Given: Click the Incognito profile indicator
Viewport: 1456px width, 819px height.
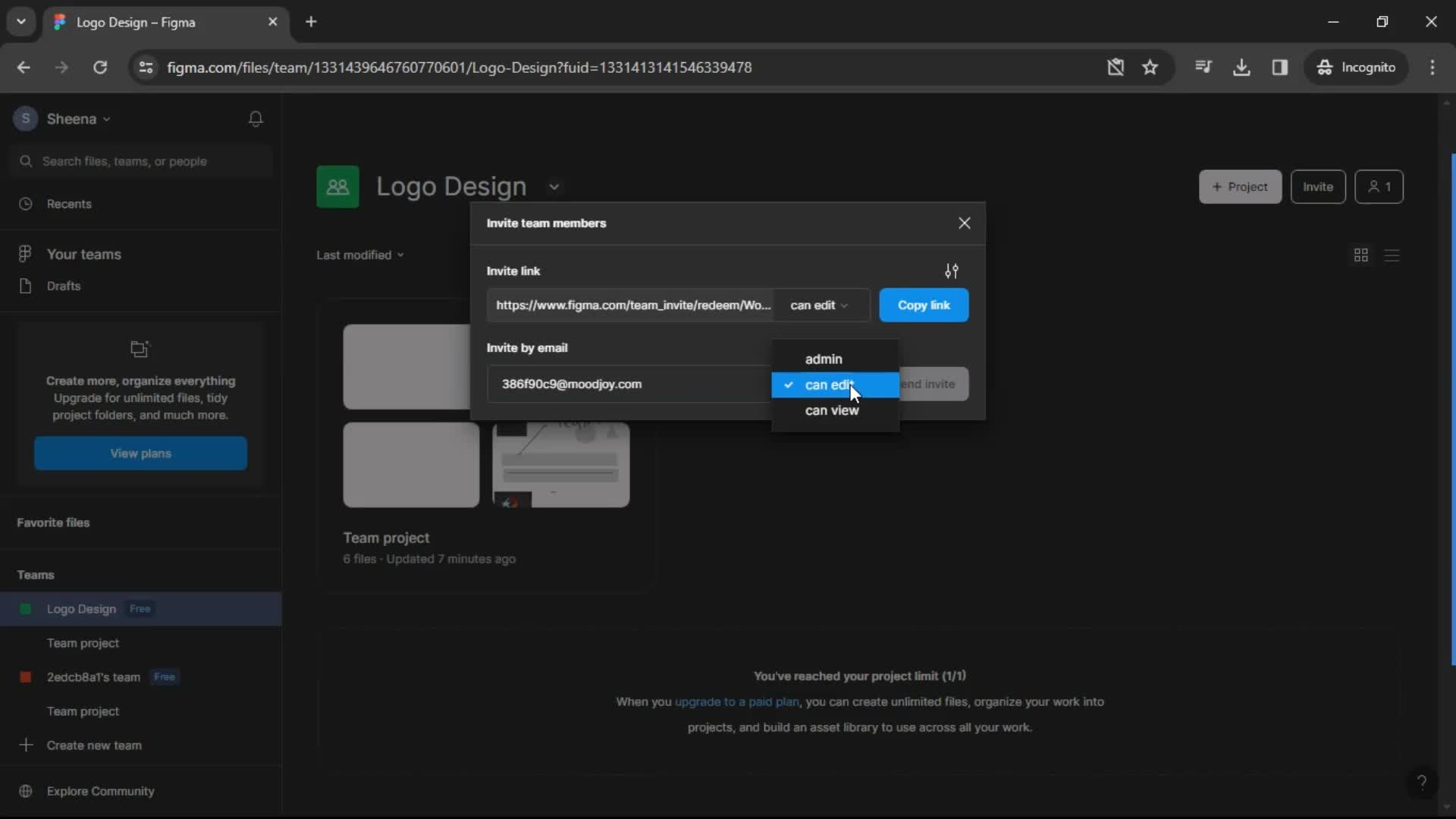Looking at the screenshot, I should click(x=1356, y=67).
